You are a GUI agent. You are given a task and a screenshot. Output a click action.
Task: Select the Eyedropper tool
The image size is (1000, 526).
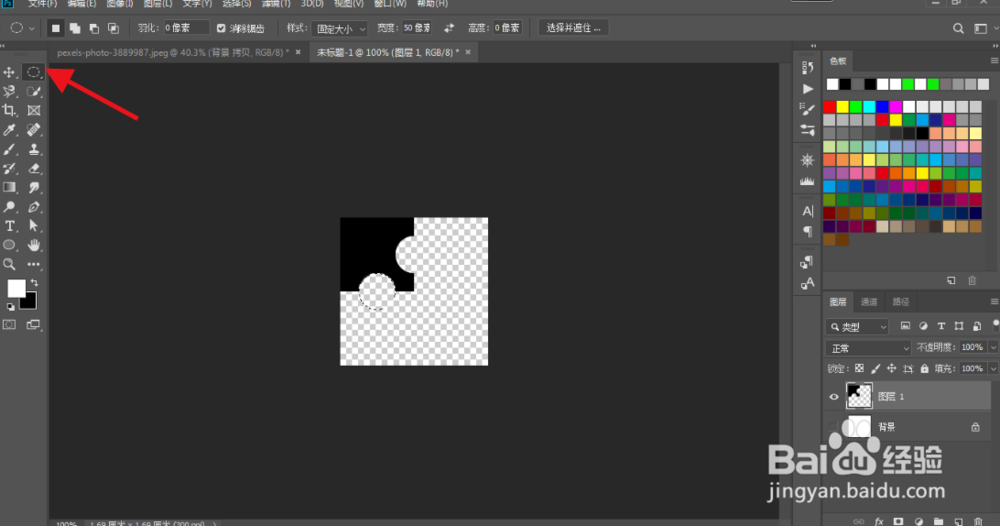[x=10, y=129]
